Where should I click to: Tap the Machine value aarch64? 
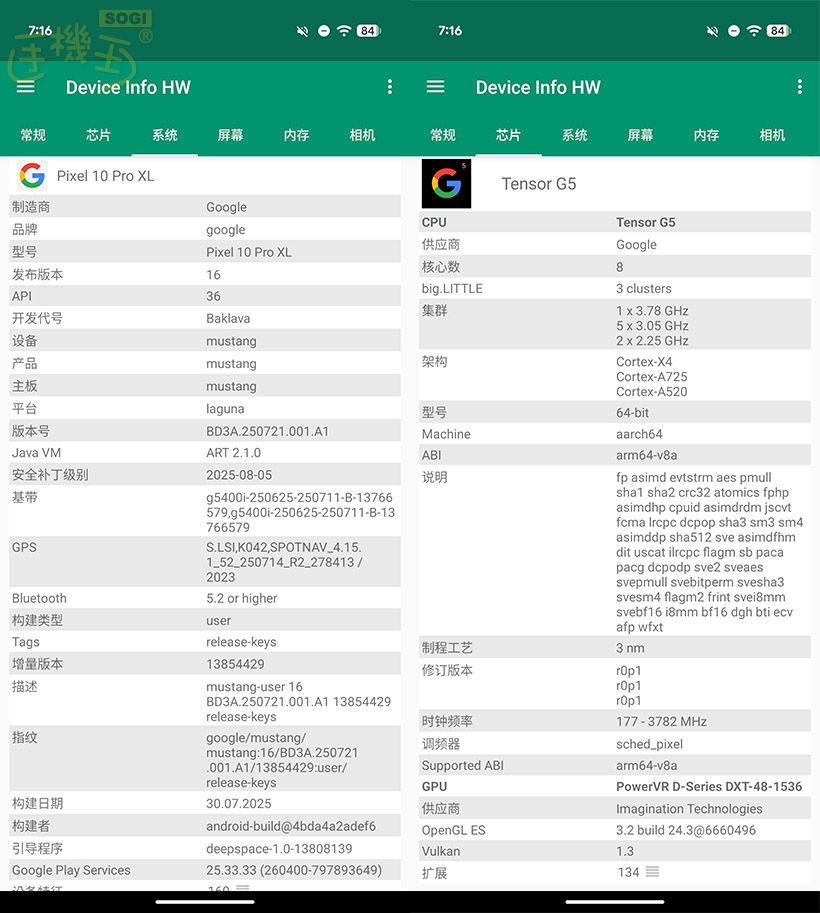tap(639, 434)
